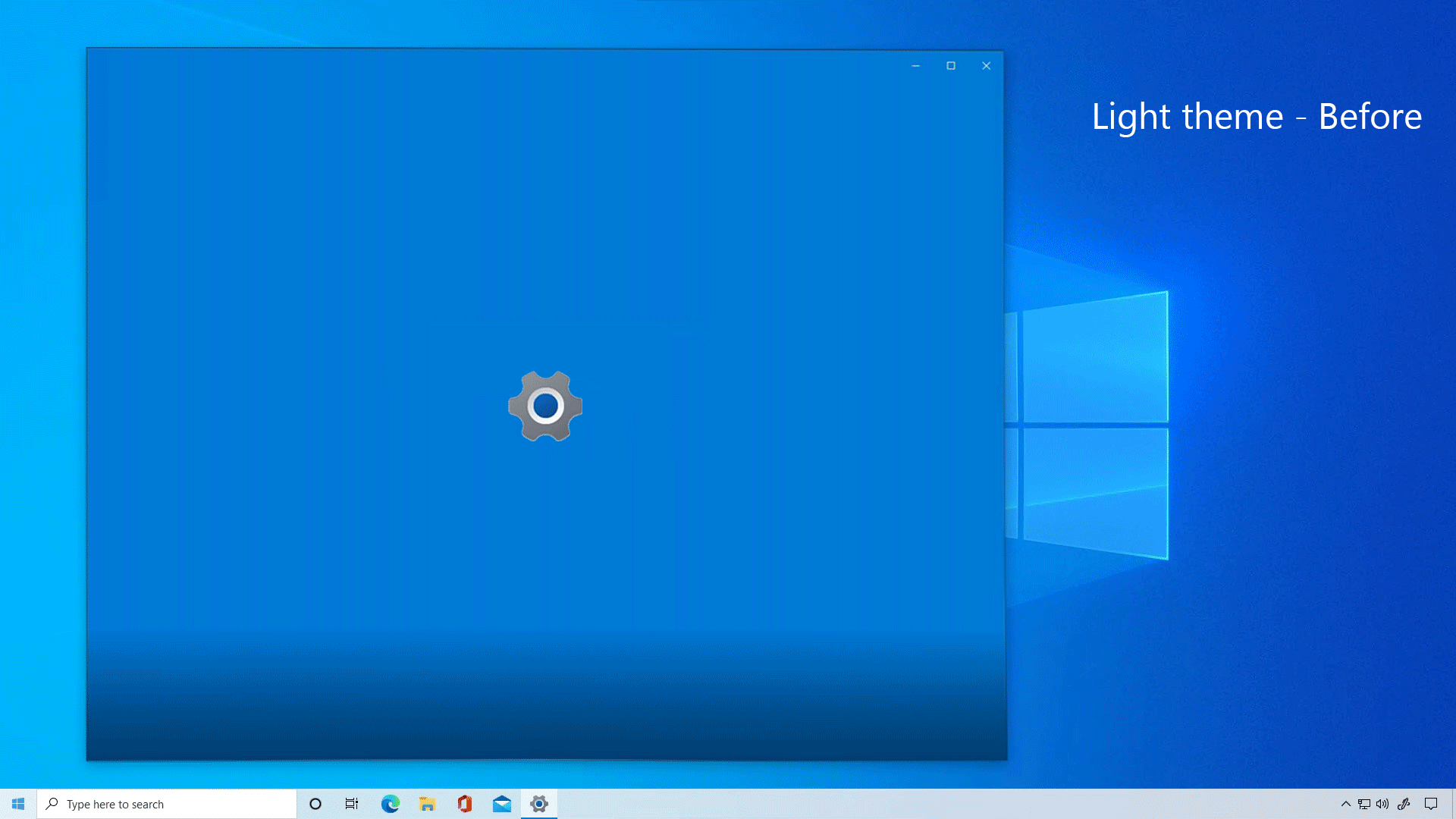This screenshot has height=819, width=1456.
Task: Open Microsoft Edge browser
Action: pos(389,803)
